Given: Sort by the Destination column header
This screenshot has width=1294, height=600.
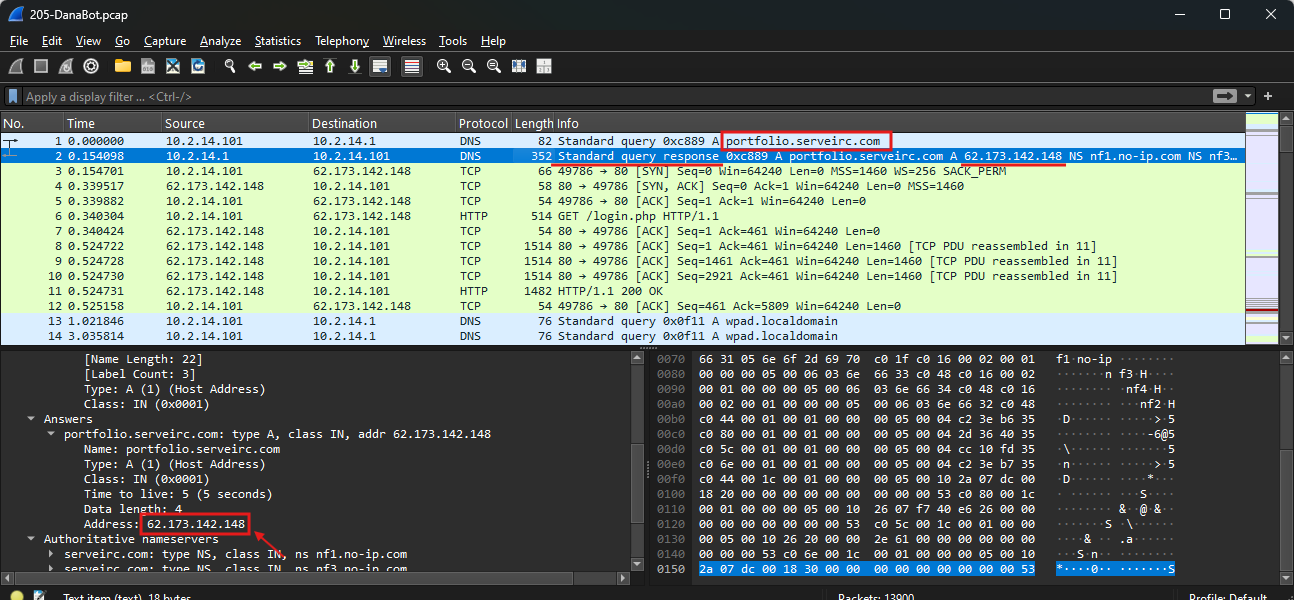Looking at the screenshot, I should point(382,123).
